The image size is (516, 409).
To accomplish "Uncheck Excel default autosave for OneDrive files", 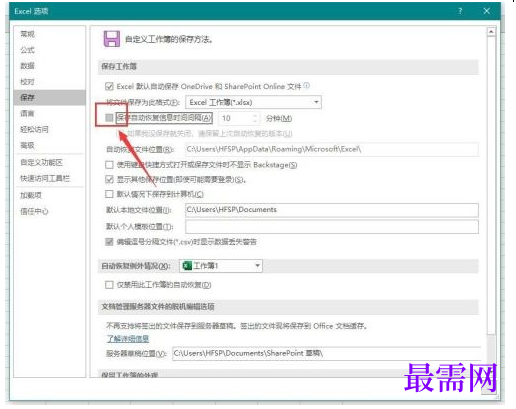I will pyautogui.click(x=109, y=87).
